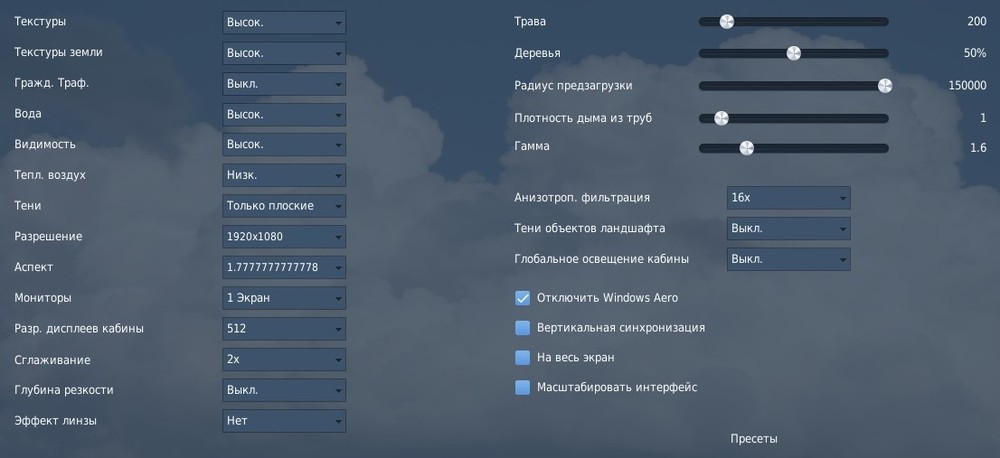Expand the Тени объектов ландшафта dropdown
This screenshot has height=458, width=1000.
(x=788, y=228)
